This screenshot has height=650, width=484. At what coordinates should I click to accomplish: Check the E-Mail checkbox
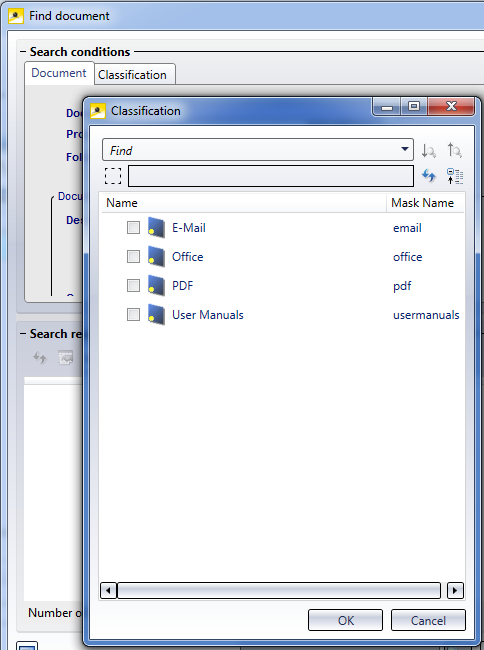point(133,228)
